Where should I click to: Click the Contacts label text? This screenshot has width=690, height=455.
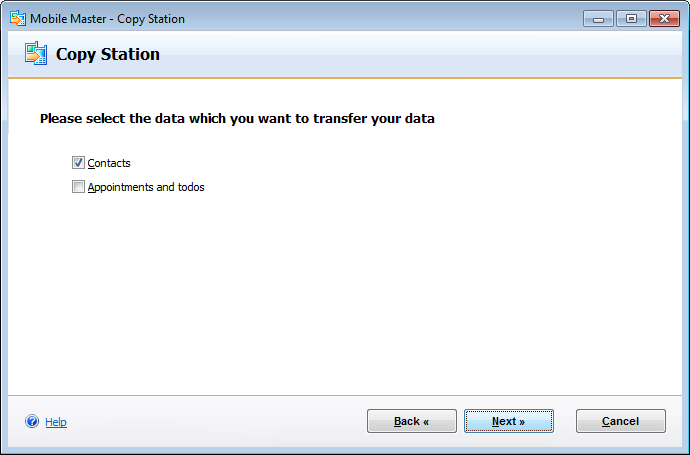(x=109, y=163)
